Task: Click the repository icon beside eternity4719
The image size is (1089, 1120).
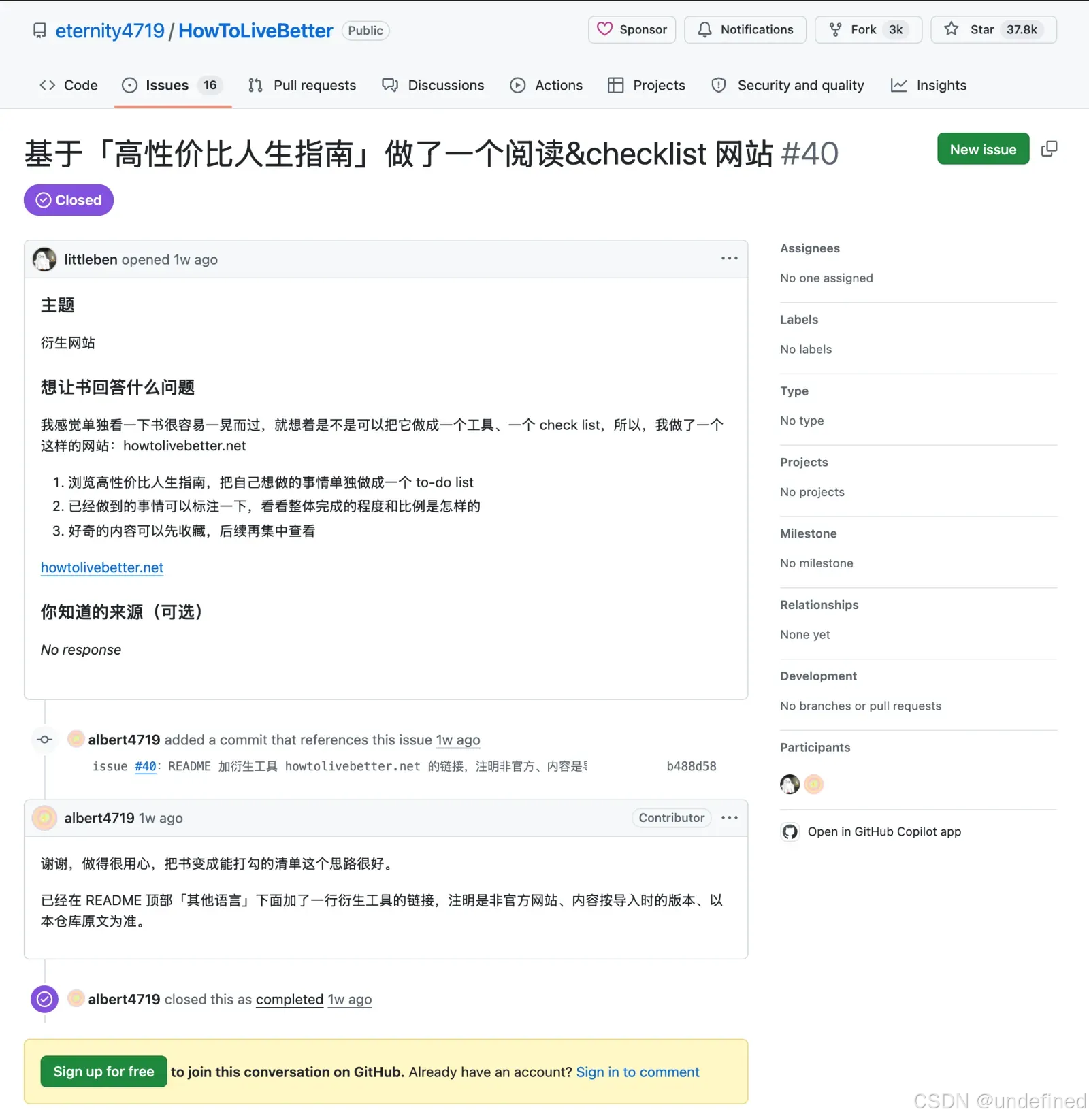Action: coord(40,31)
